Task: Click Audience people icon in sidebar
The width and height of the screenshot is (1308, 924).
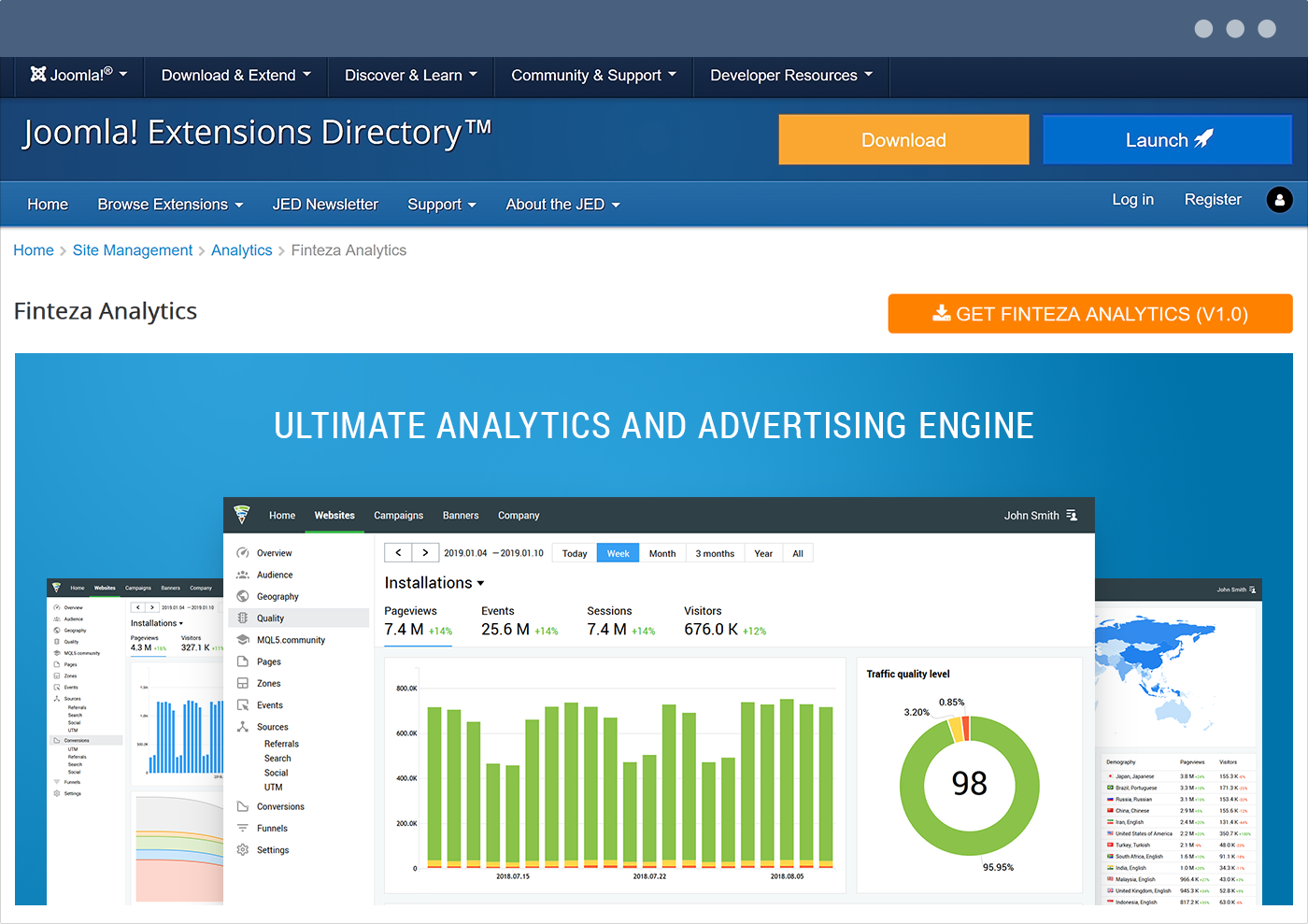Action: (x=243, y=575)
